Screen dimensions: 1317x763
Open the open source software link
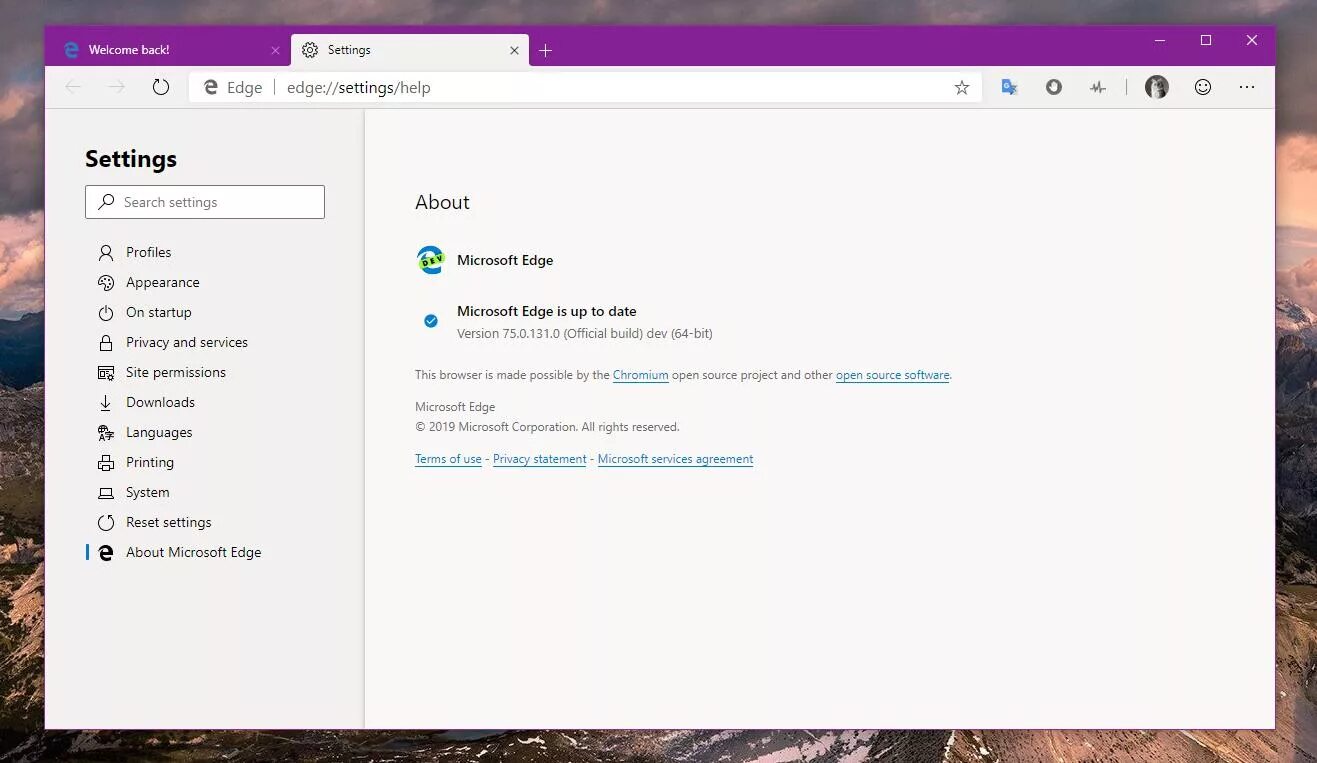click(893, 375)
